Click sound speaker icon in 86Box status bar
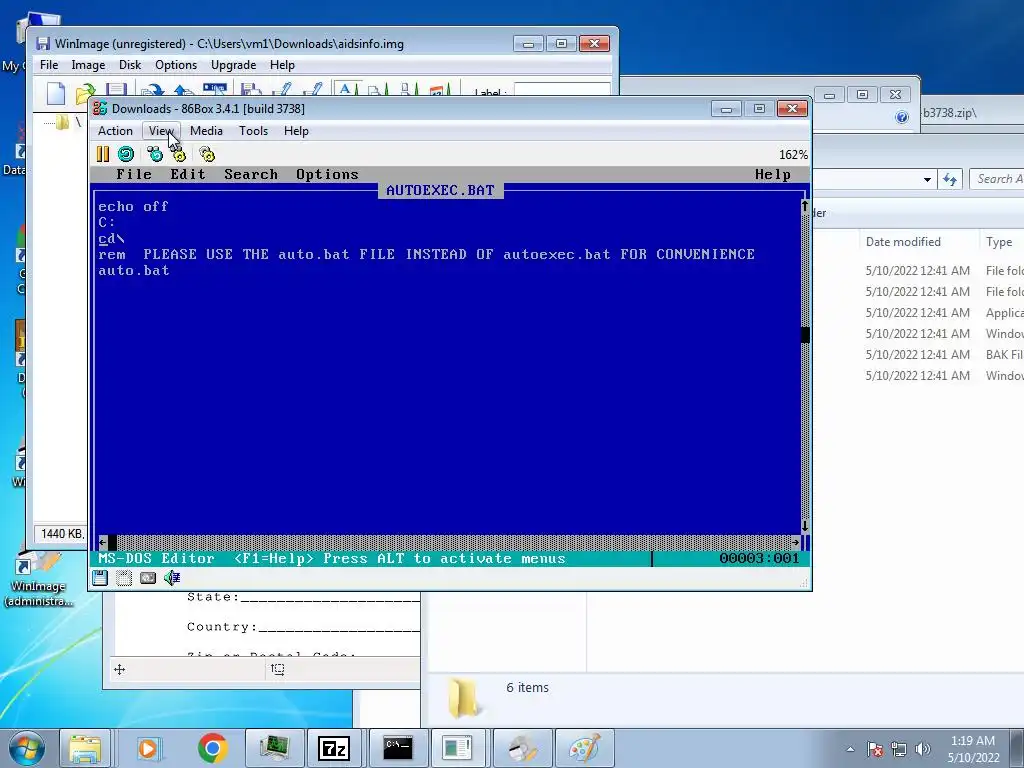 172,577
